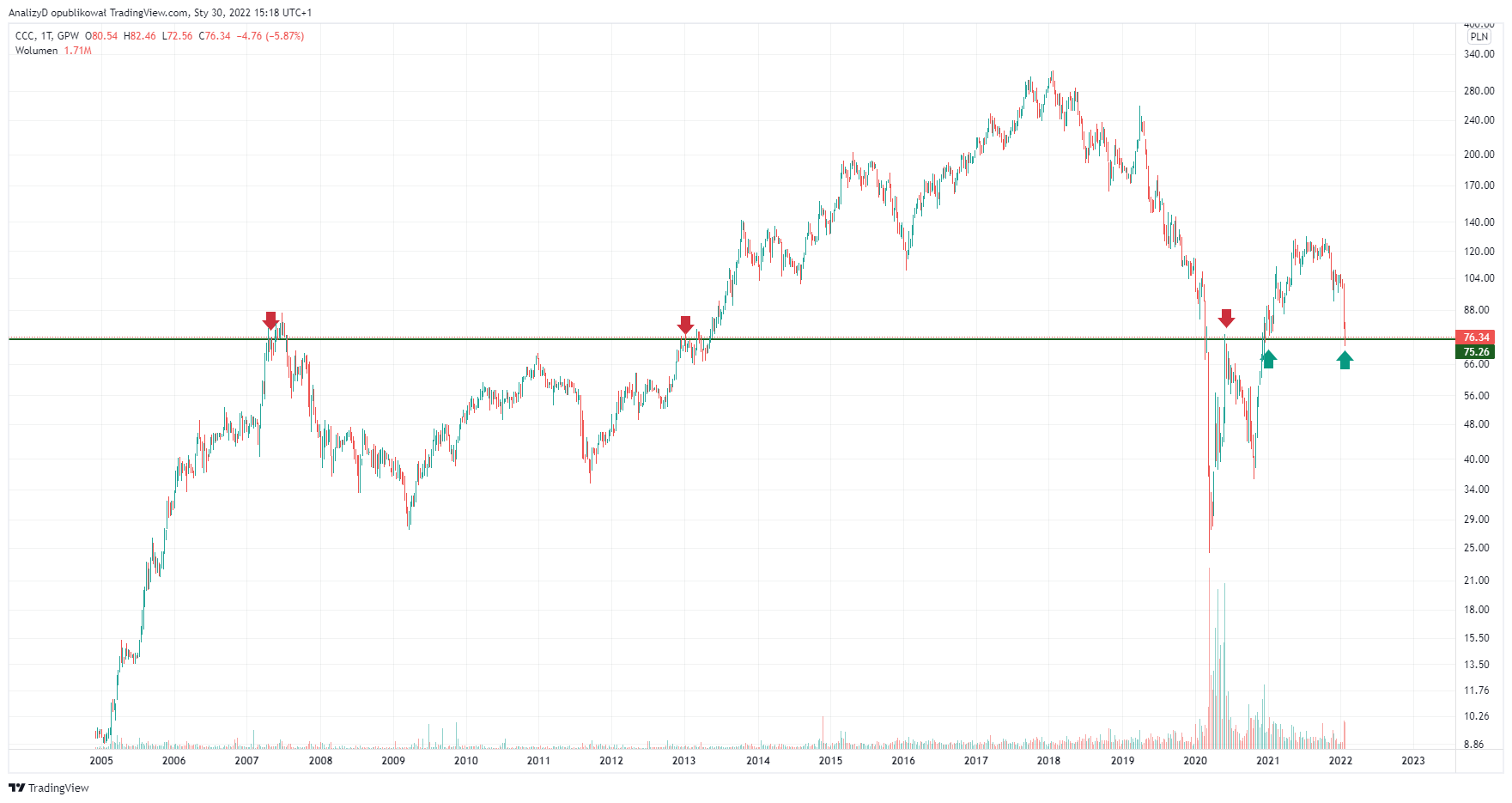Click the Wolumen indicator label
Screen dimensions: 1512x803
pyautogui.click(x=36, y=51)
